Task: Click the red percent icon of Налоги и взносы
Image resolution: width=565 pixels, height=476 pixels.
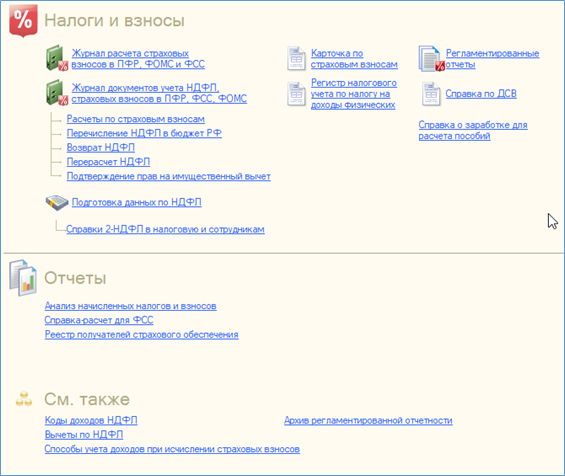Action: click(x=23, y=21)
